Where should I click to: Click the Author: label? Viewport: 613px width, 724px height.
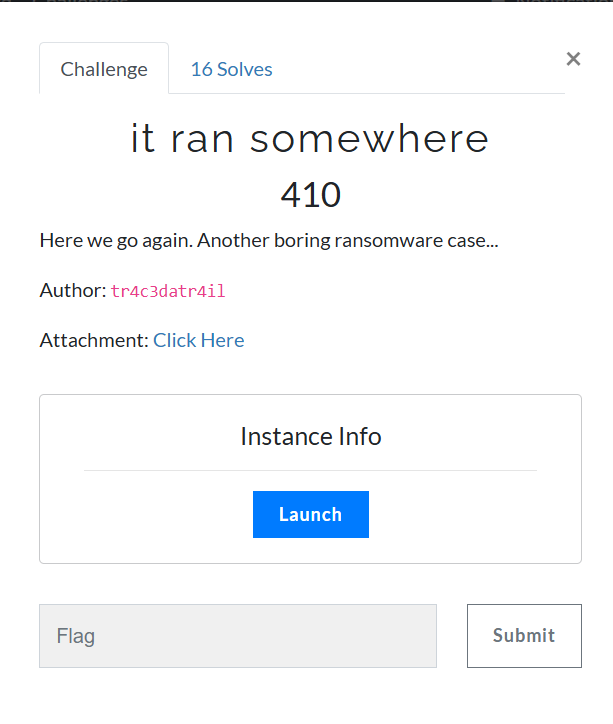[x=73, y=290]
